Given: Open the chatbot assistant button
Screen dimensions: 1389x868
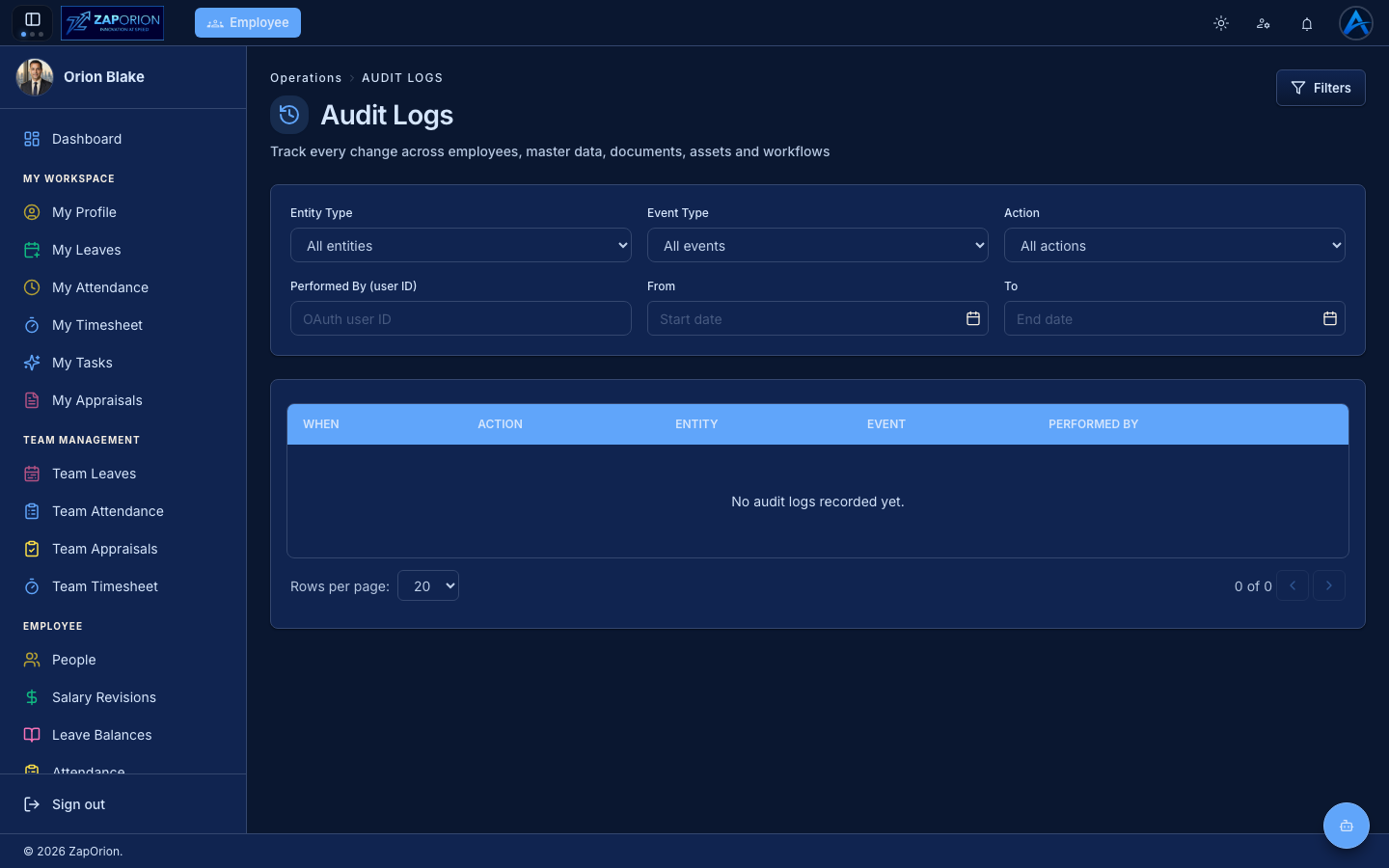Looking at the screenshot, I should (x=1347, y=826).
